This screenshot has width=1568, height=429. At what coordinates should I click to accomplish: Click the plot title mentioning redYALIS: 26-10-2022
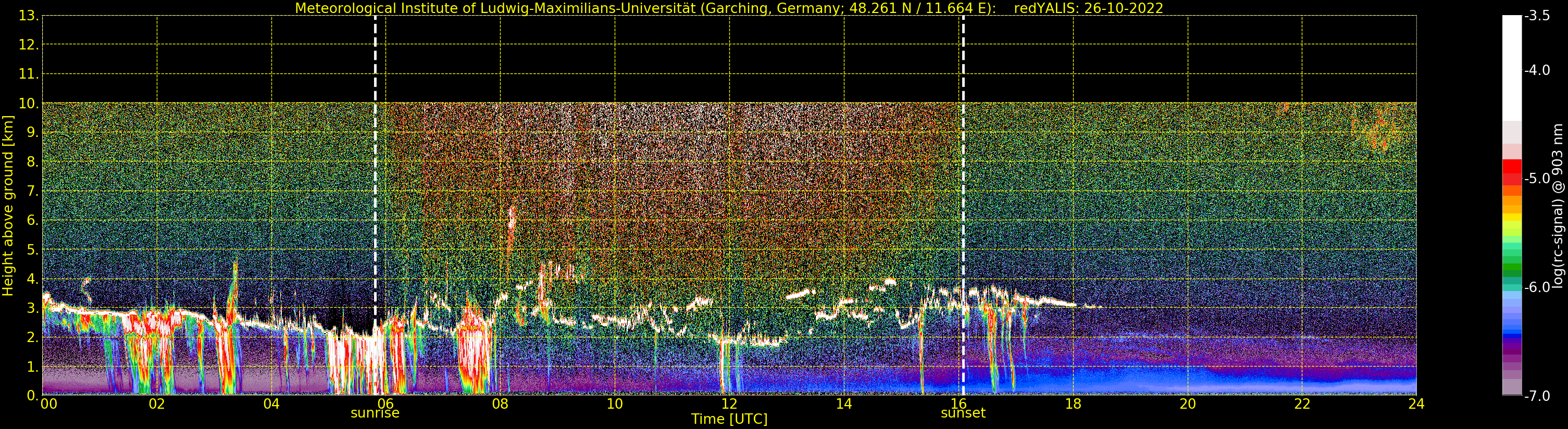(729, 8)
